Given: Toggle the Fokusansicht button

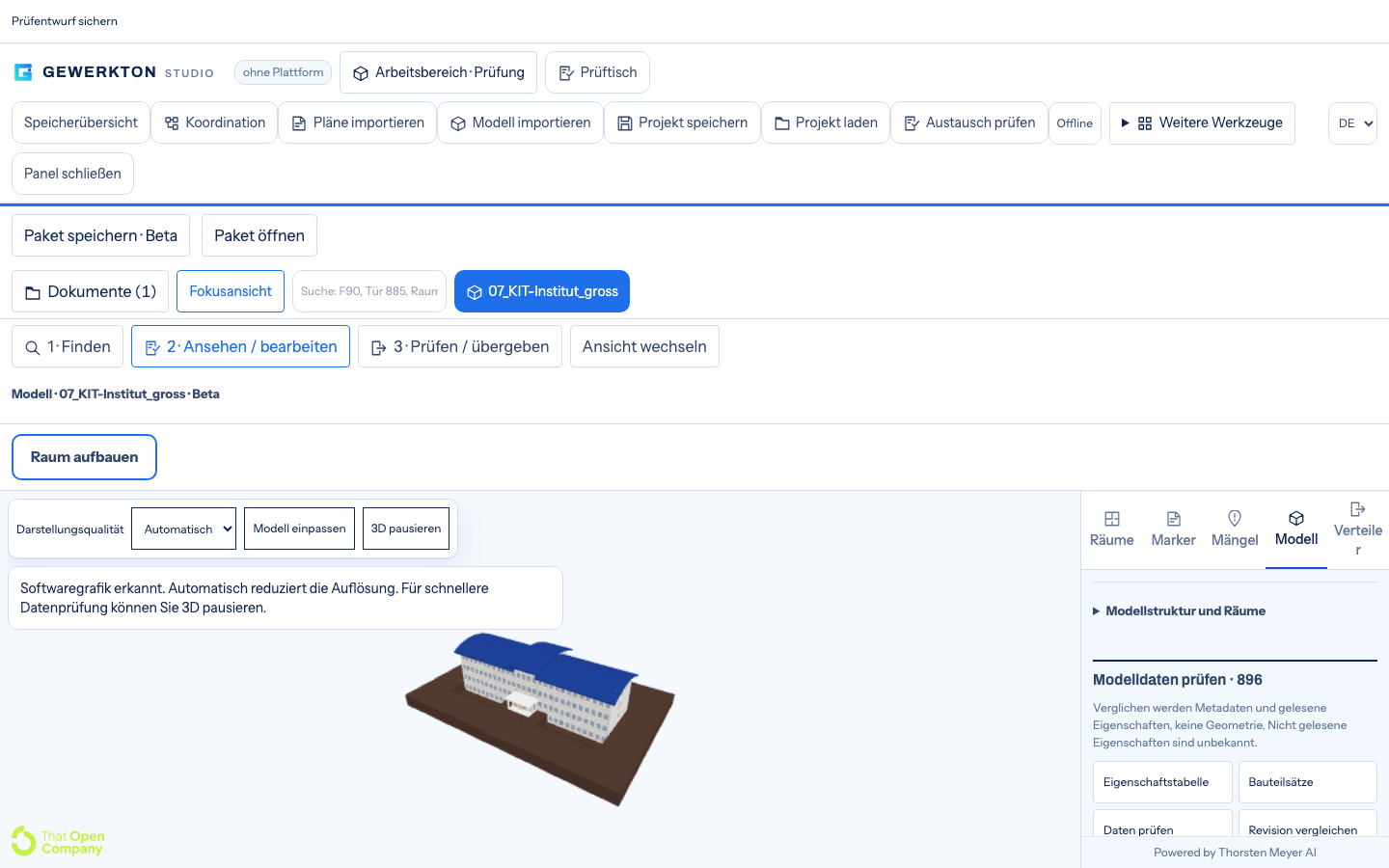Looking at the screenshot, I should 231,291.
